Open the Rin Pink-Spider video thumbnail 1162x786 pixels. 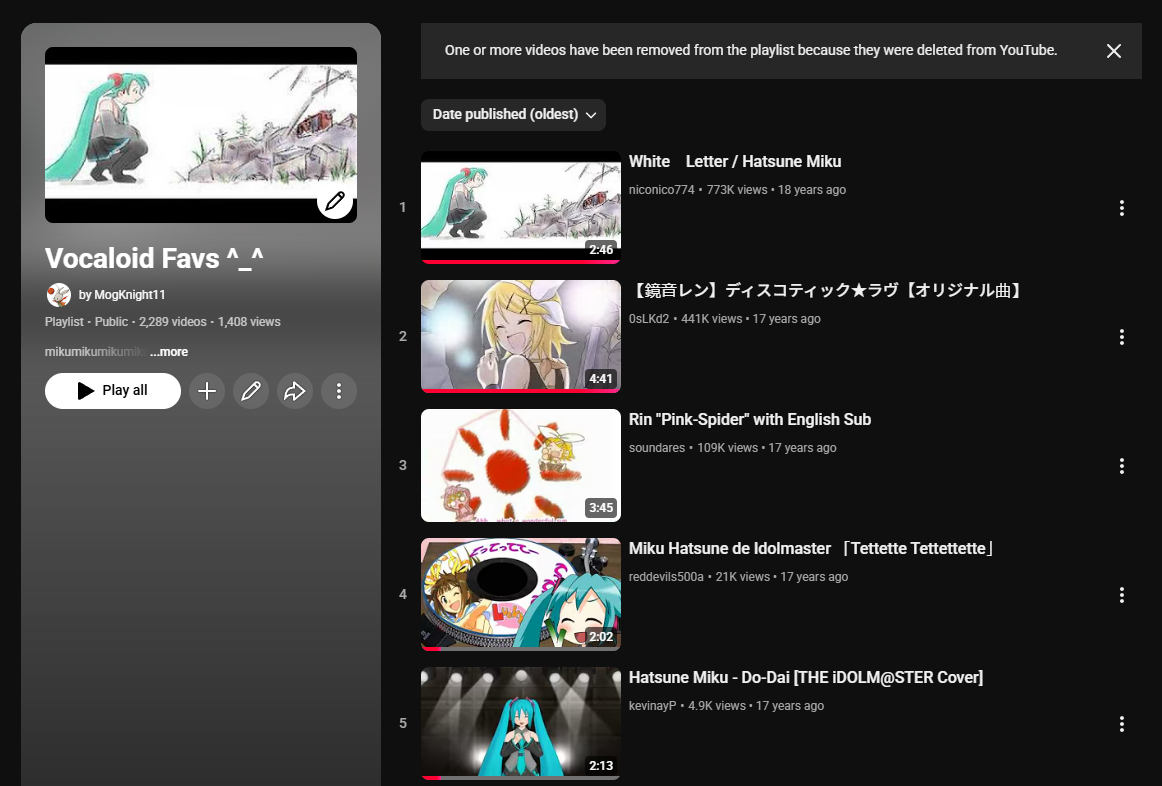[520, 465]
